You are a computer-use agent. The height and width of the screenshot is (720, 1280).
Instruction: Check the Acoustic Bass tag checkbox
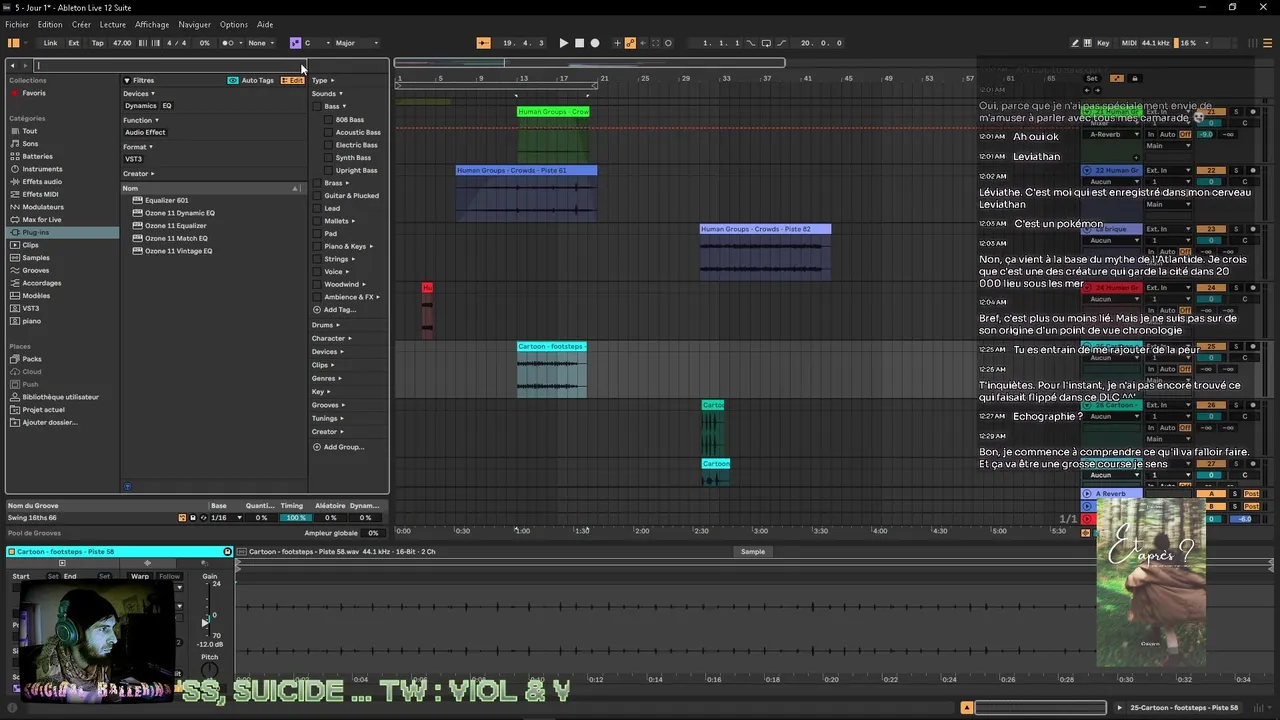click(x=328, y=132)
